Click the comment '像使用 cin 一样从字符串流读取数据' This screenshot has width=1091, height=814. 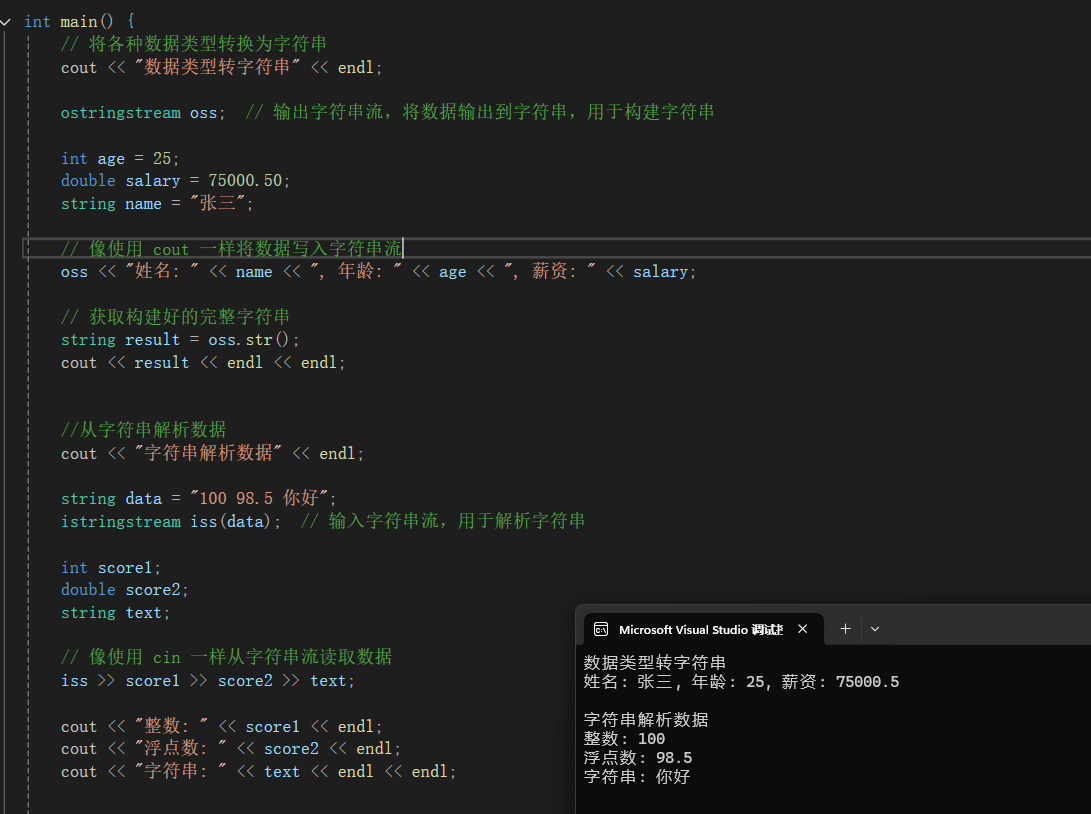coord(226,657)
